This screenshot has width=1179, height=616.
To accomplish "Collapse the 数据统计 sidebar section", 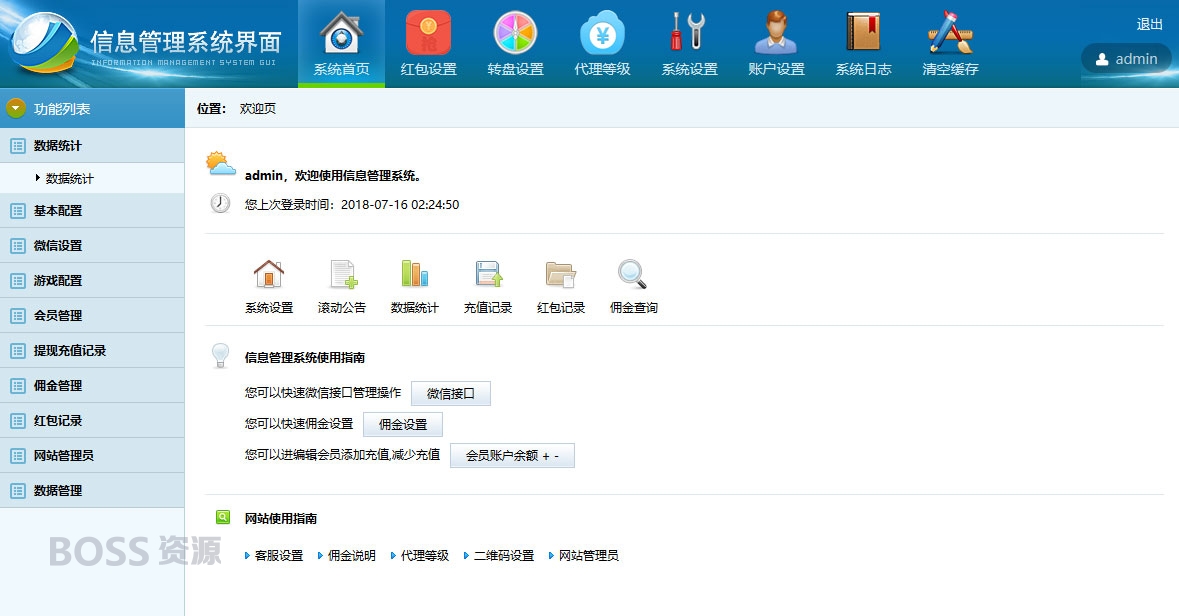I will click(92, 145).
